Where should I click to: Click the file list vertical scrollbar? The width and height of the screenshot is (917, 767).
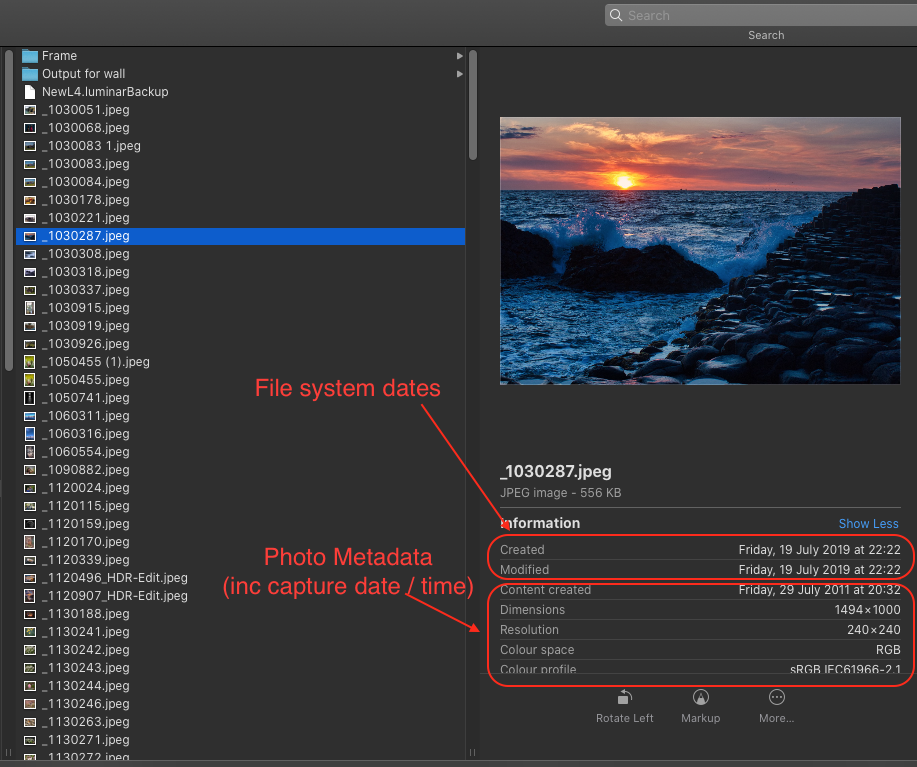pos(473,105)
